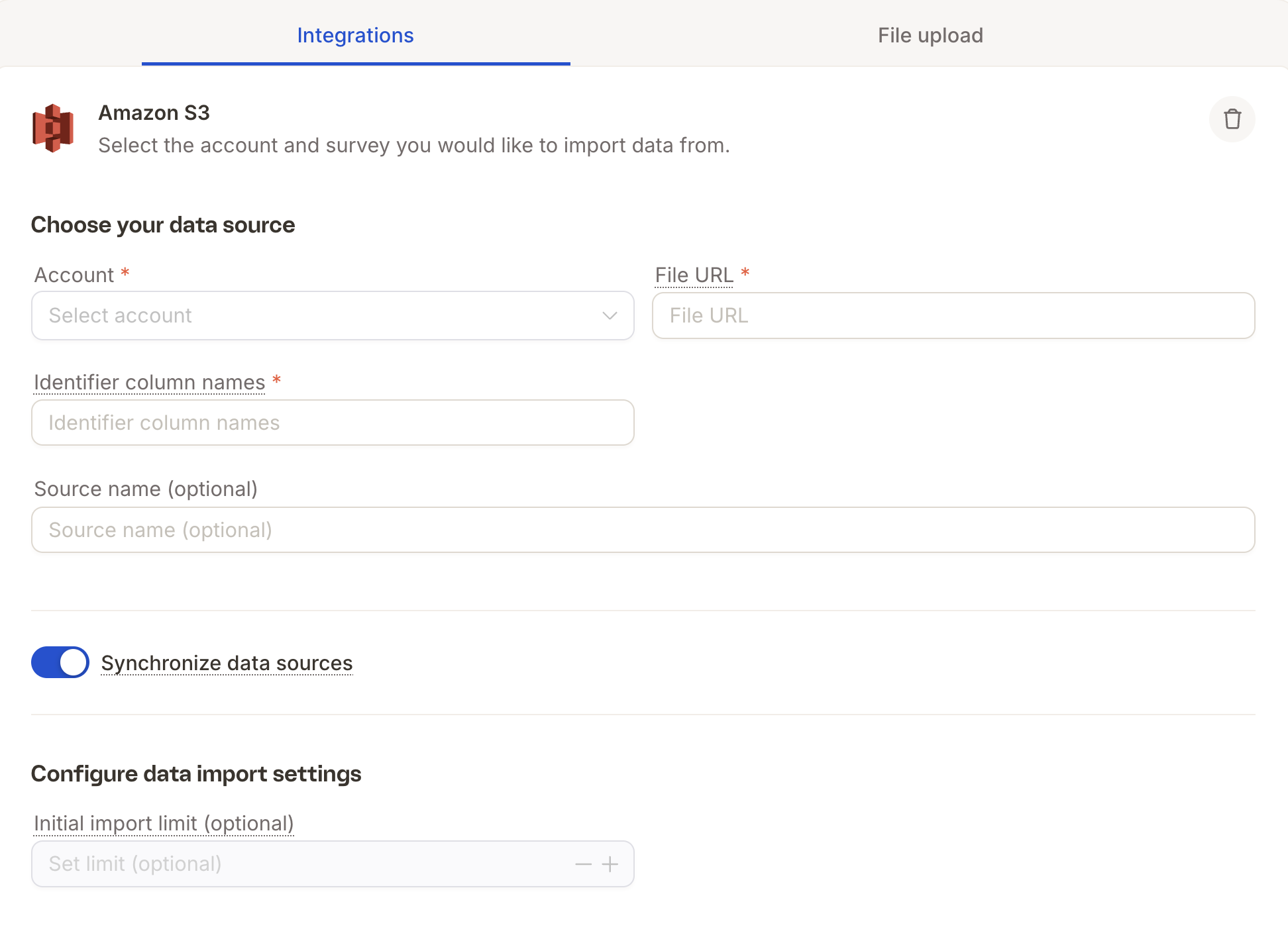Click the File URL label with tooltip

click(694, 275)
